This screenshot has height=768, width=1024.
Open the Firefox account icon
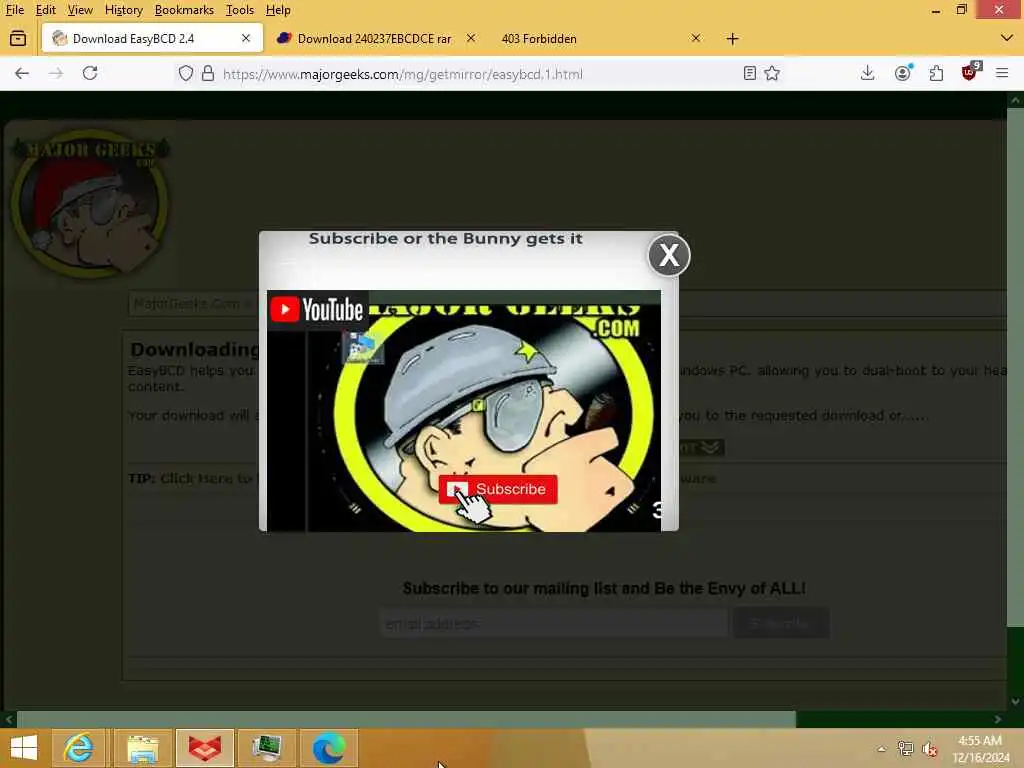[903, 73]
